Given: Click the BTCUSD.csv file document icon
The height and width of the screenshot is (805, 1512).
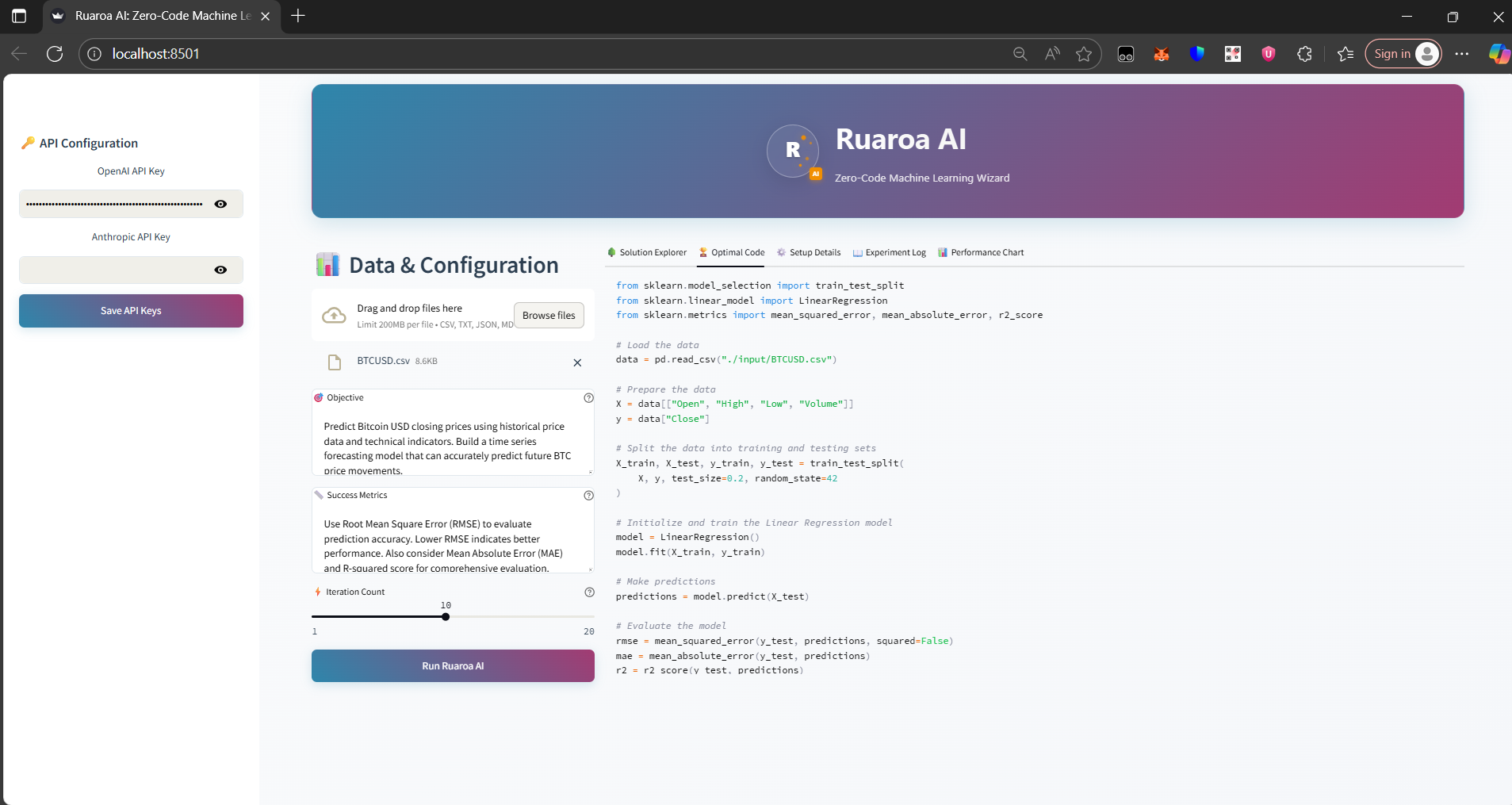Looking at the screenshot, I should [335, 362].
